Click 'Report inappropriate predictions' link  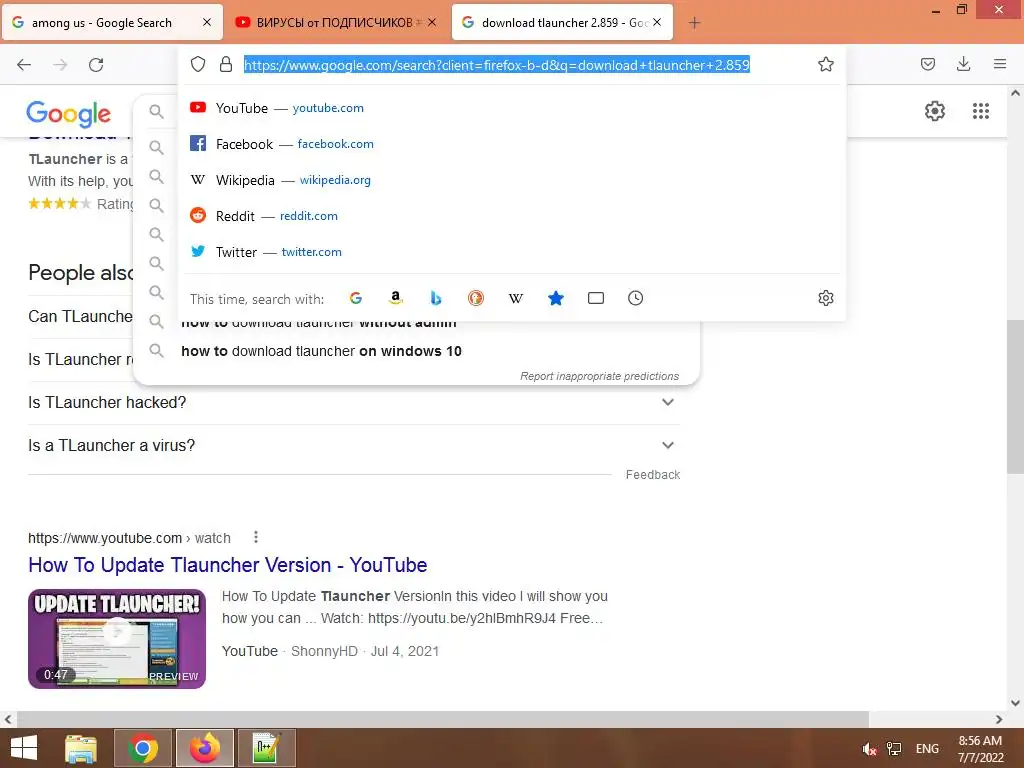[x=600, y=376]
